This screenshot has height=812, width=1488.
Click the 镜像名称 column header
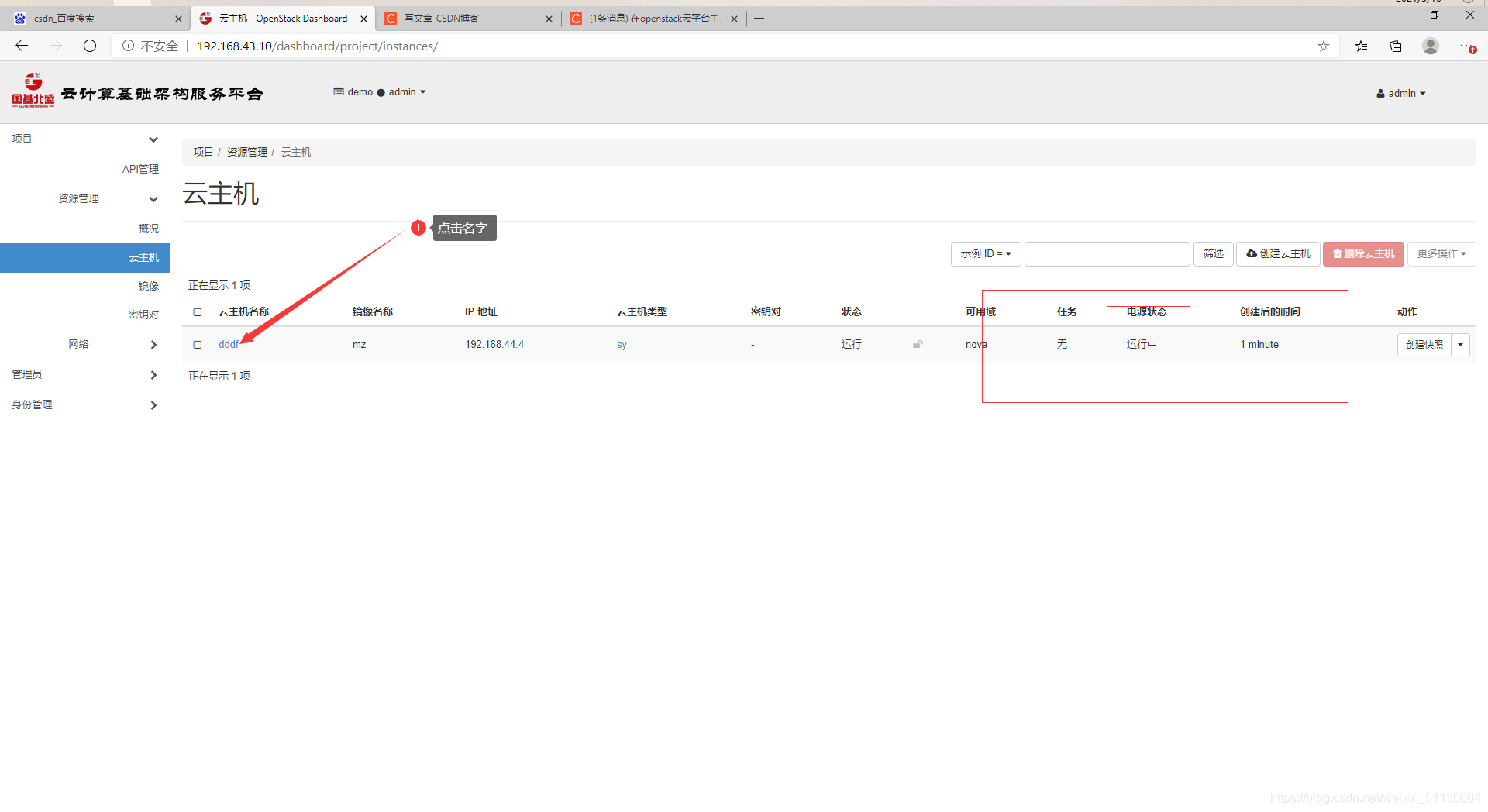click(x=373, y=312)
